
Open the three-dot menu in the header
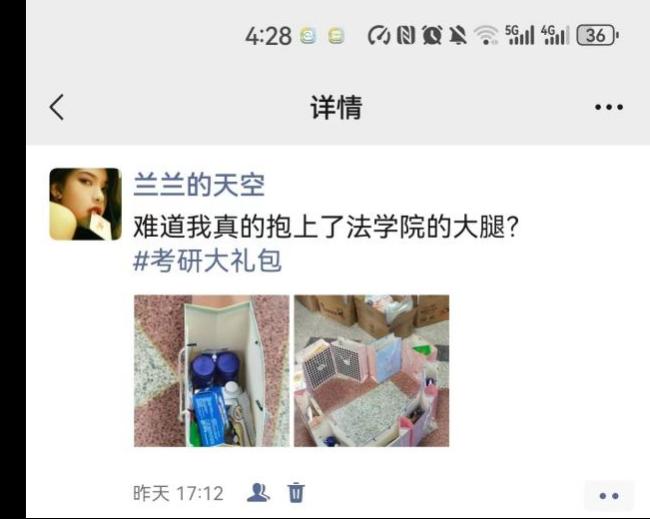[609, 107]
